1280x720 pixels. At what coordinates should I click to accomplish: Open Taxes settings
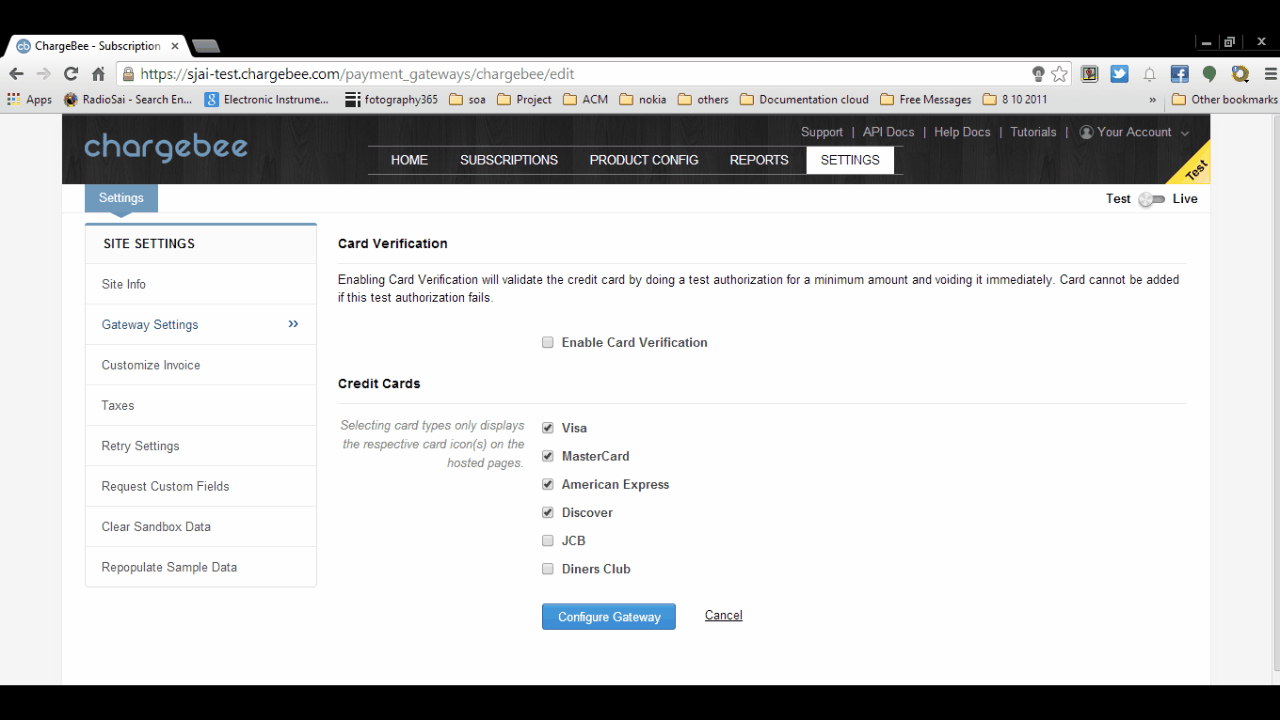[x=201, y=405]
